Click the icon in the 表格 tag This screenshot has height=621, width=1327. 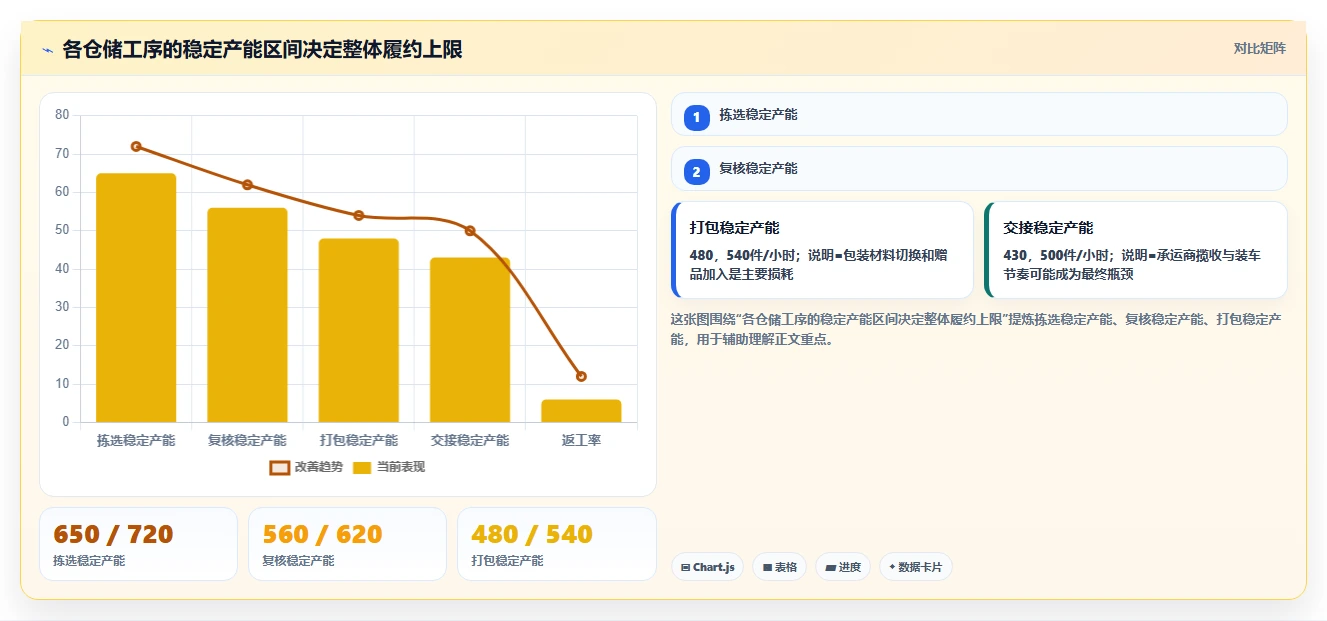pos(767,567)
